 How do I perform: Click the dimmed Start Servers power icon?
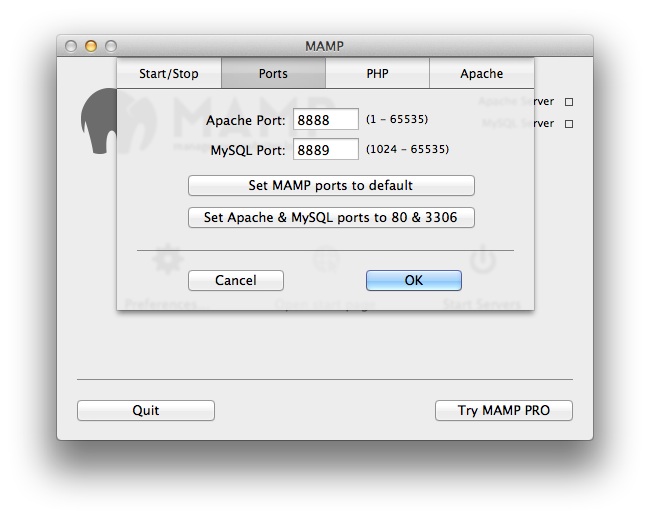[x=483, y=259]
